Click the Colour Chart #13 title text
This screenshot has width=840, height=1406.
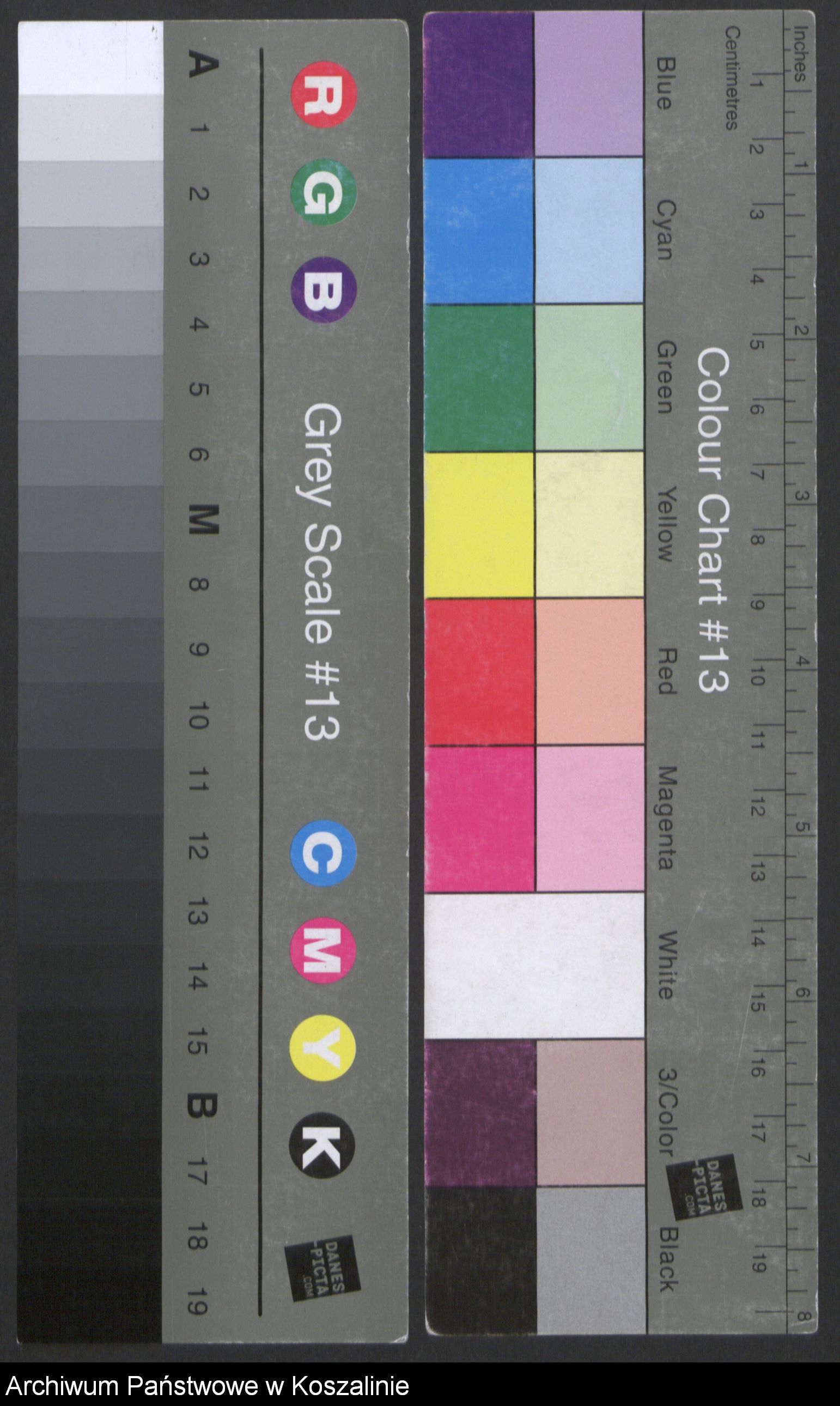[x=713, y=520]
